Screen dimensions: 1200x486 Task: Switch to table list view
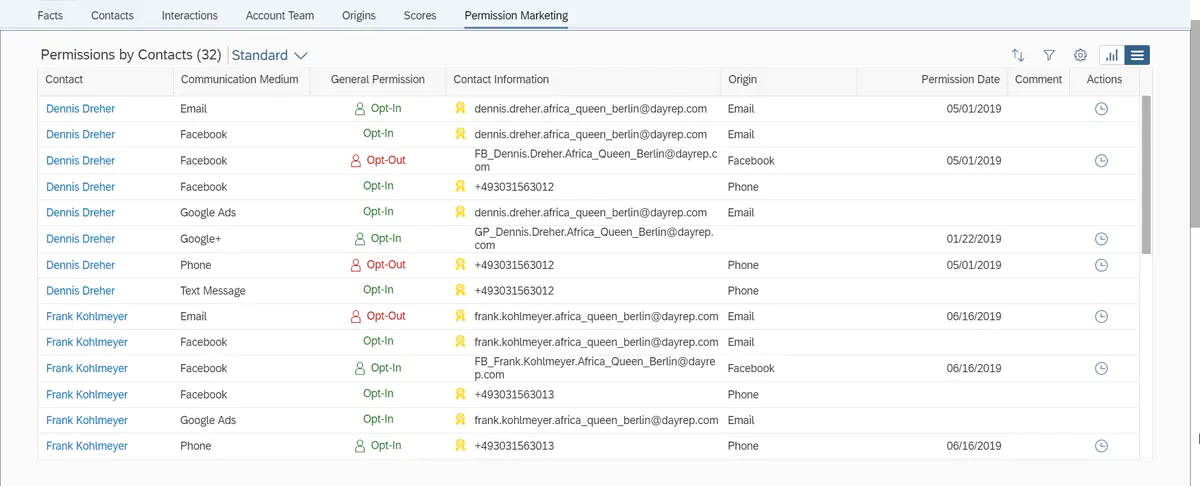pos(1138,56)
